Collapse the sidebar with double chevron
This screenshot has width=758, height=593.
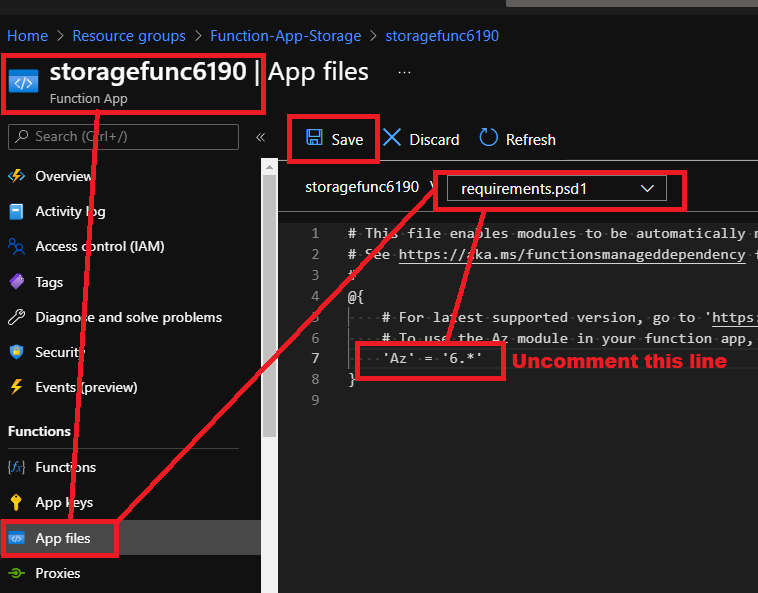coord(261,137)
